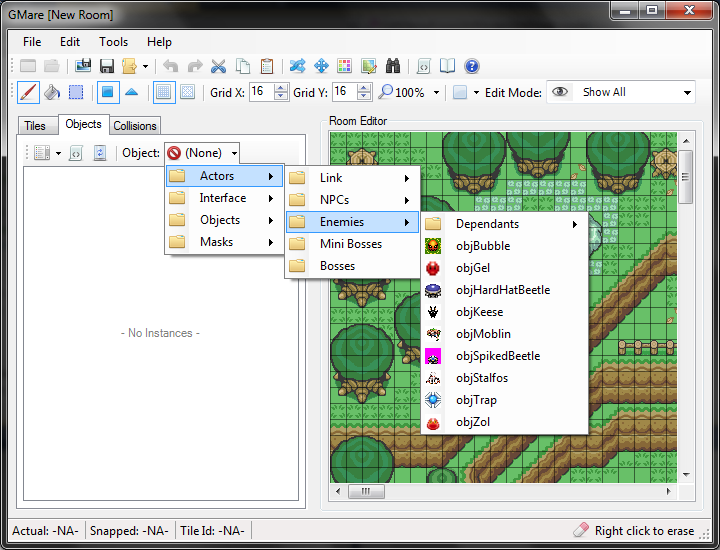Viewport: 720px width, 550px height.
Task: Open the book documentation icon
Action: 447,66
